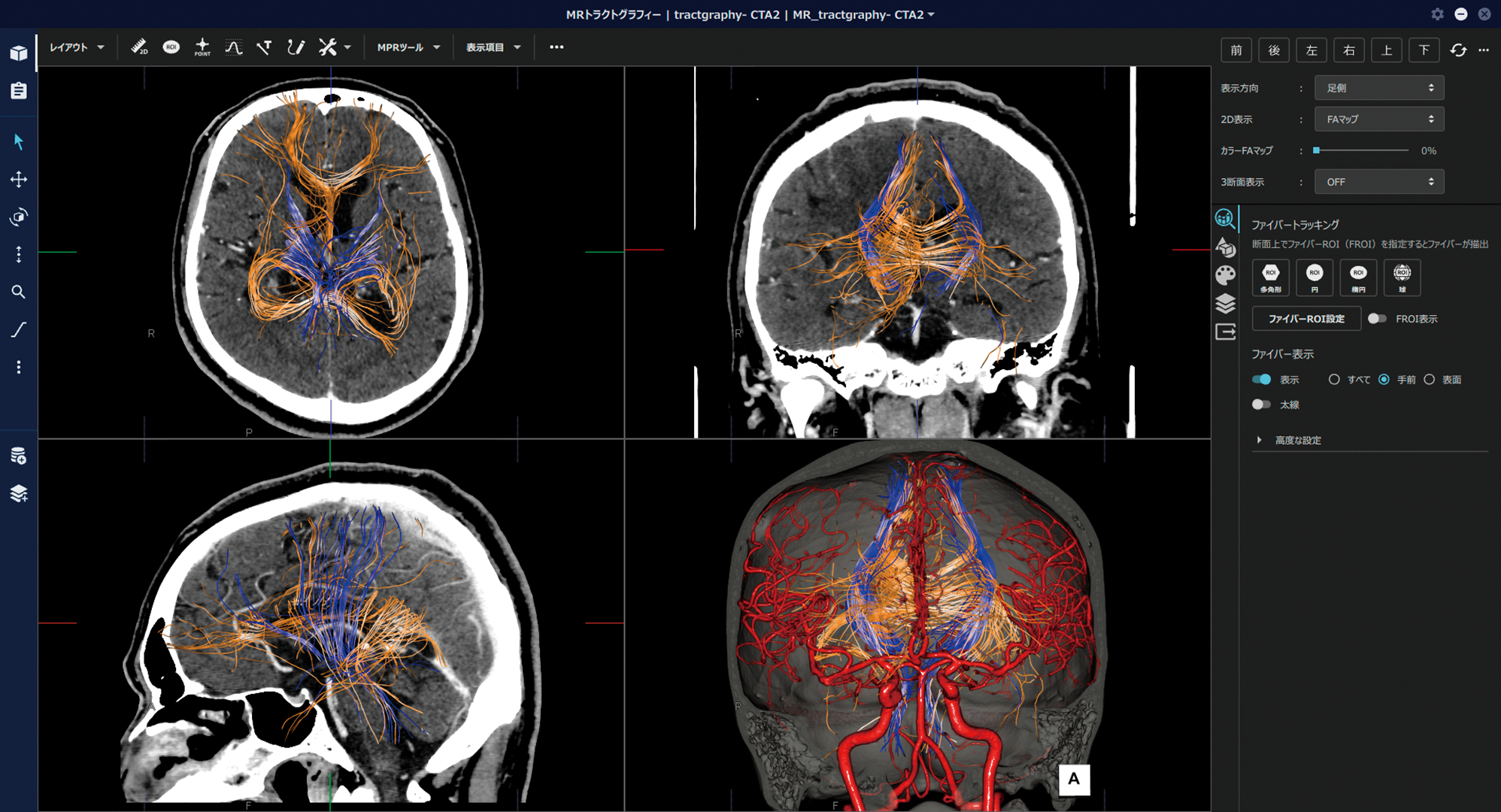Open the color palette panel icon
Screen dimensions: 1501x812
tap(1225, 275)
